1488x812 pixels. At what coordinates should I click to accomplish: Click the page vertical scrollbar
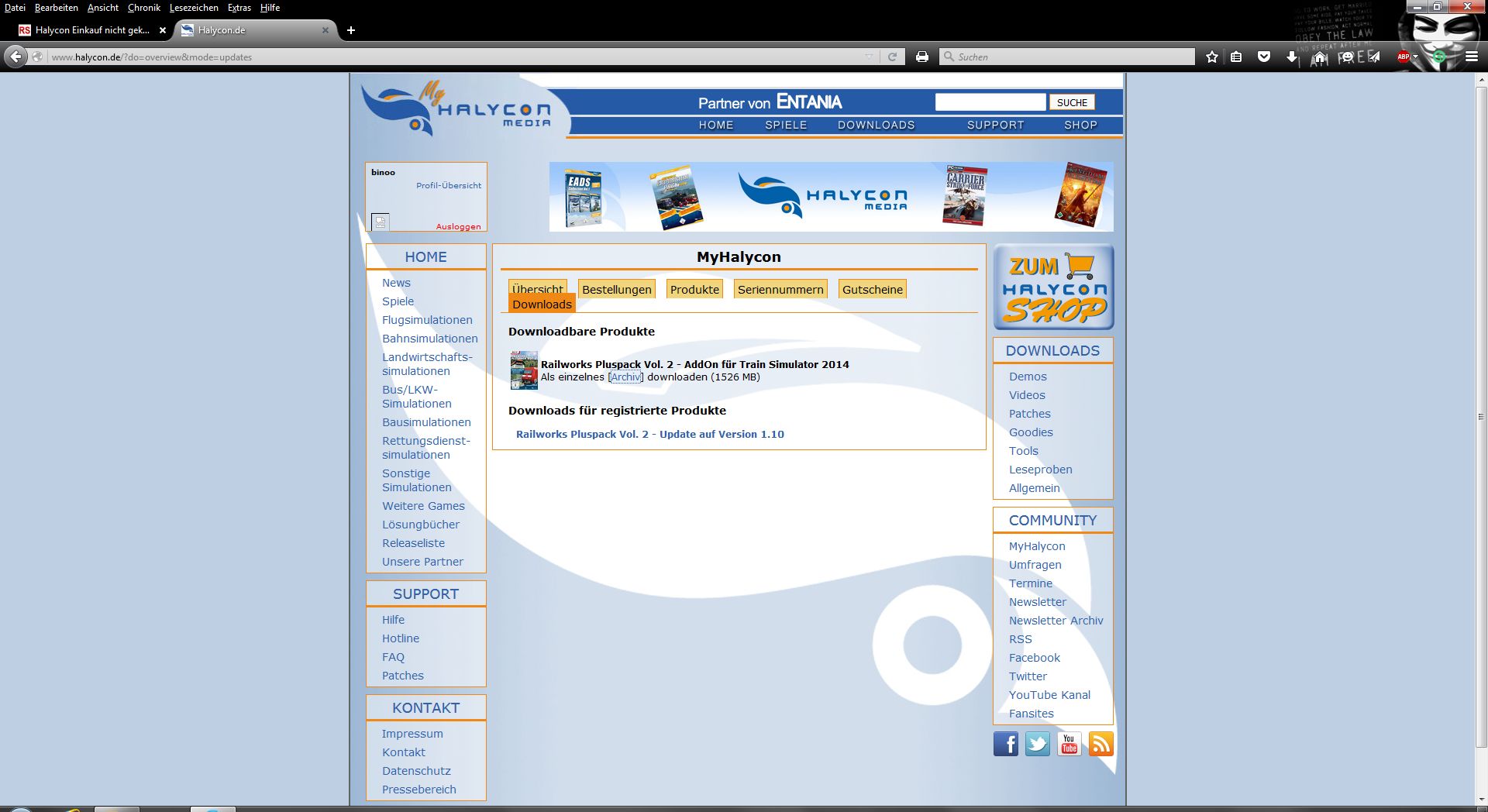coord(1481,415)
